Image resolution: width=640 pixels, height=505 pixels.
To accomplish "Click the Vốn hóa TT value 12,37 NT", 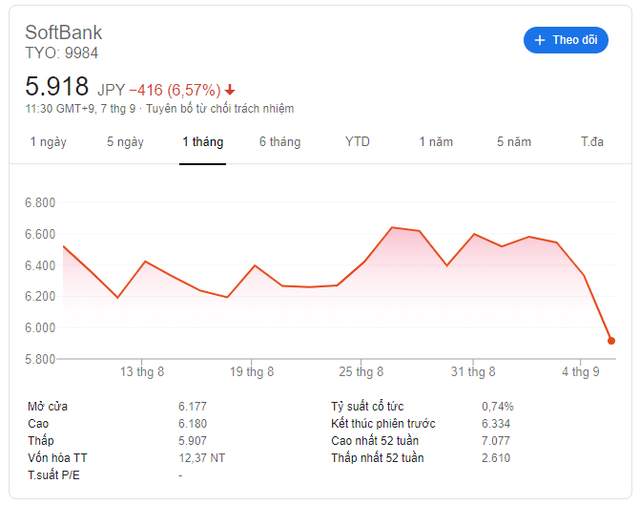I will coord(202,458).
